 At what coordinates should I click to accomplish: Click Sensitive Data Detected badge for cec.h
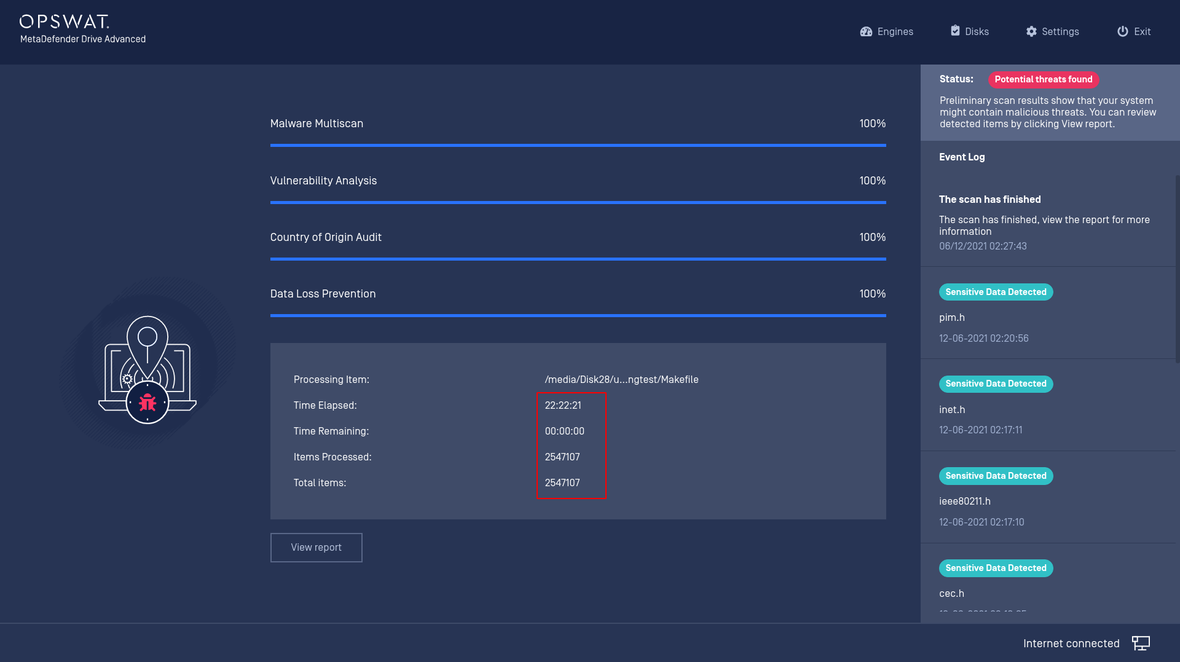[996, 568]
